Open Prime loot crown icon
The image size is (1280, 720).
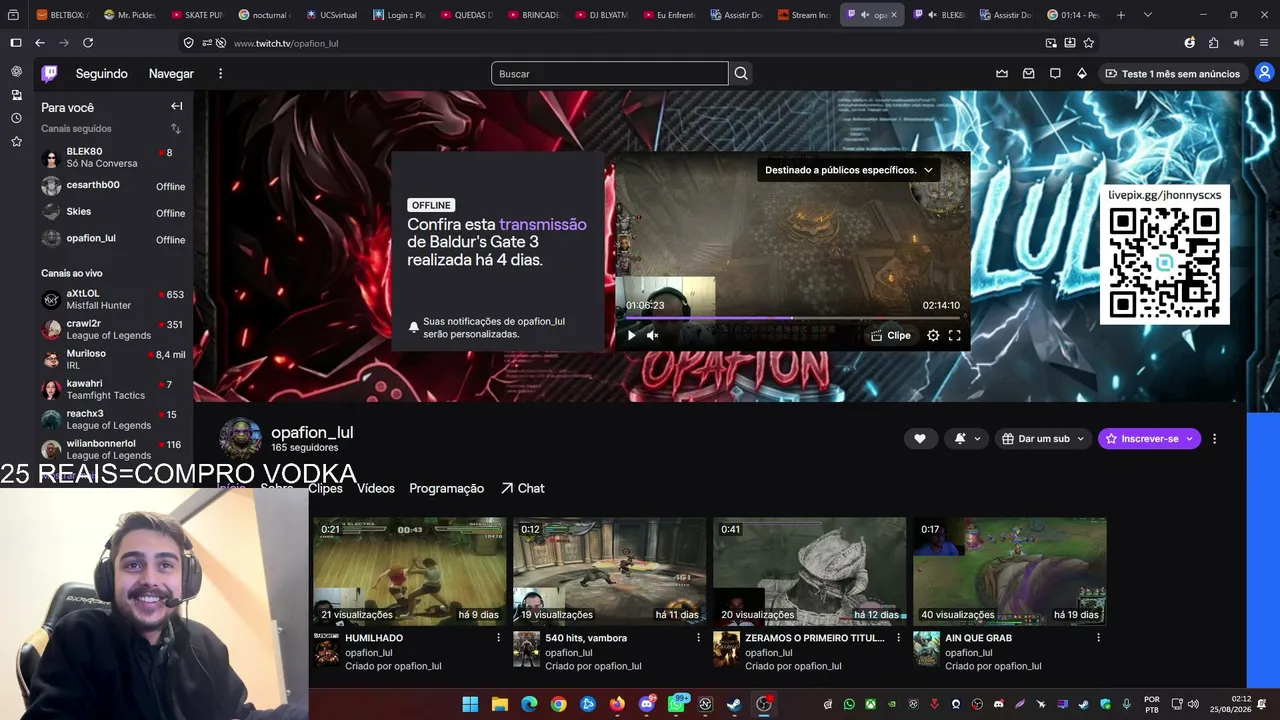click(x=1002, y=73)
